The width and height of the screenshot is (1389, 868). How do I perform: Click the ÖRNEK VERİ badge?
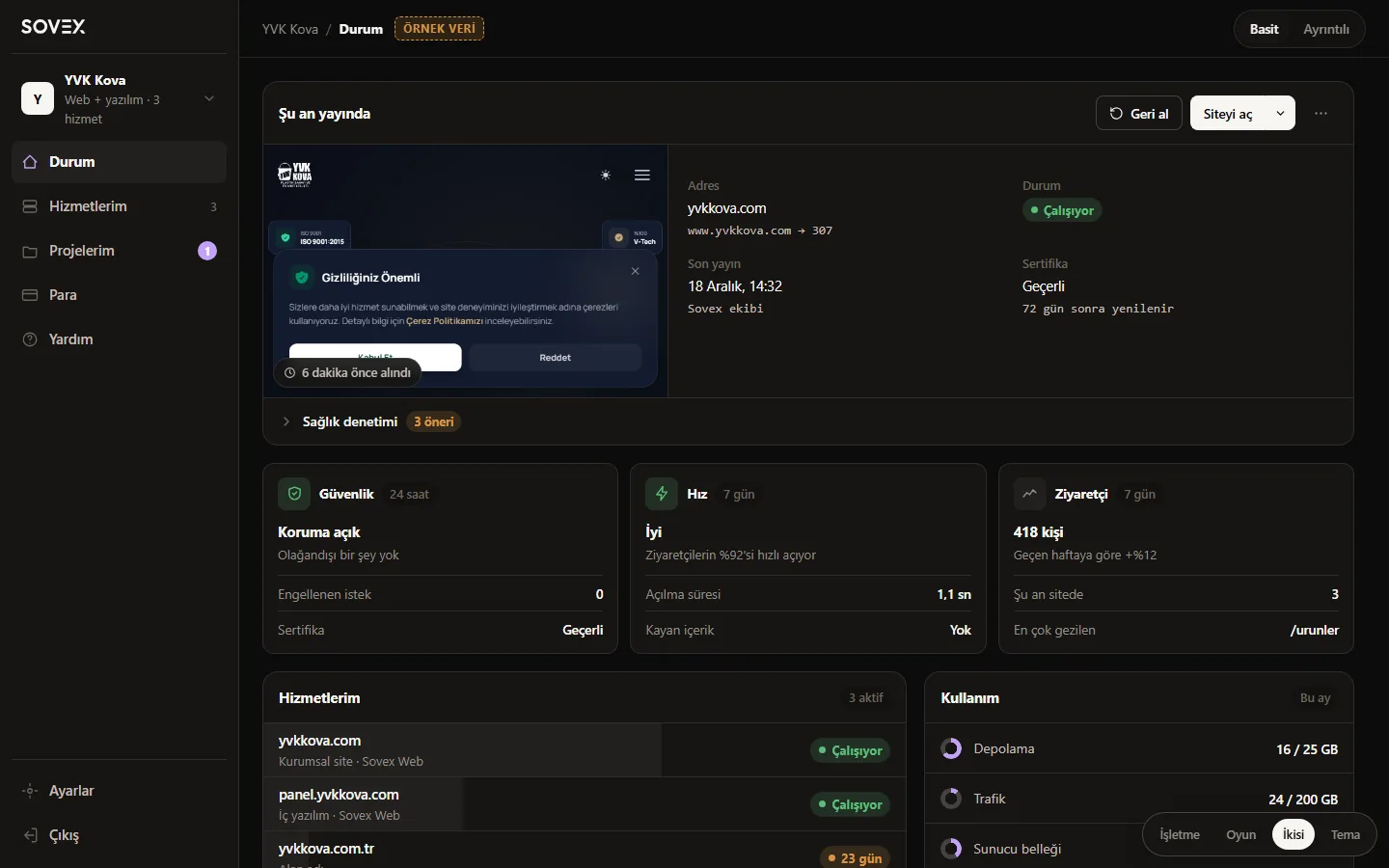[440, 29]
